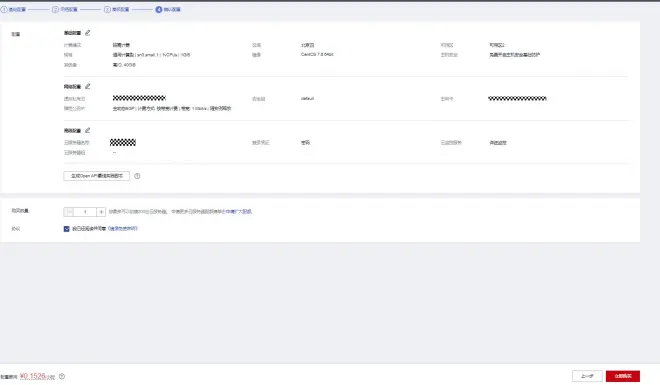Click the pencil icon beside the second section heading
The width and height of the screenshot is (660, 385).
88,86
